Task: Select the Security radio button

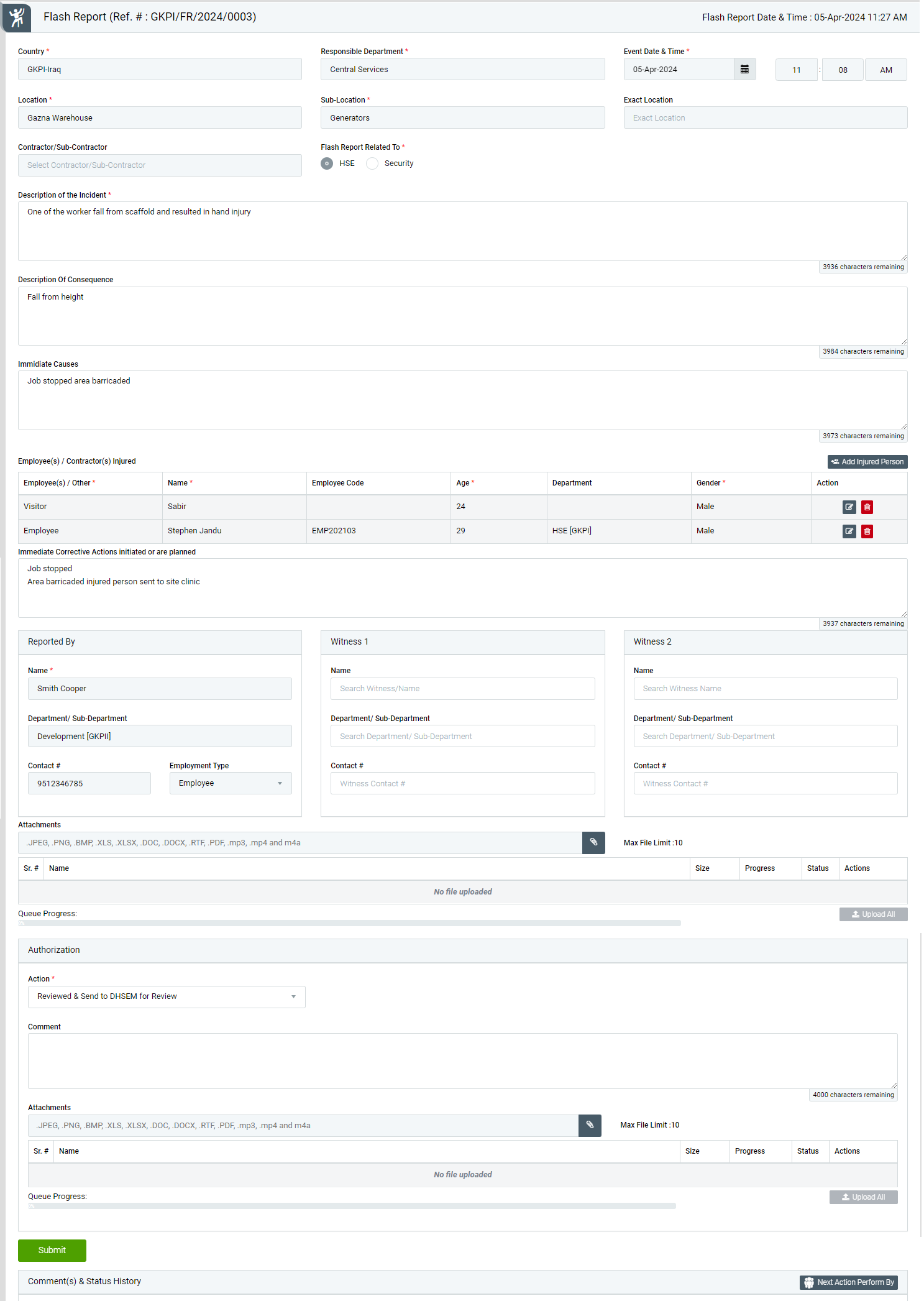Action: coord(372,163)
